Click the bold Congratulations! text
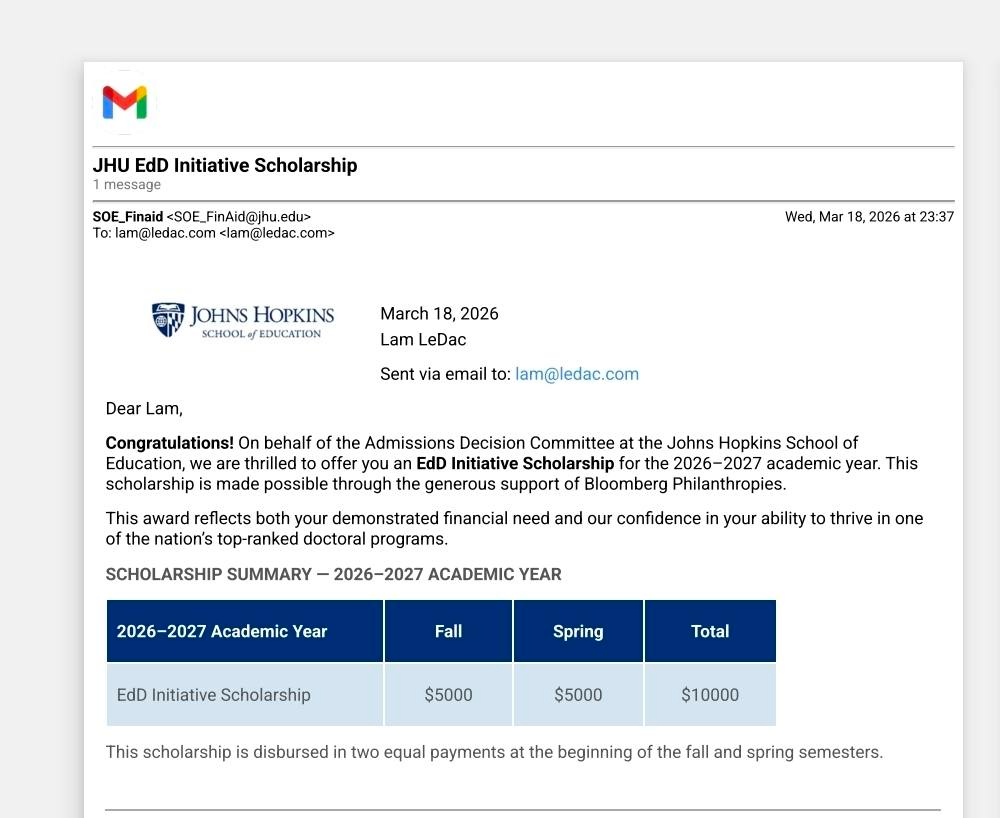 (x=169, y=443)
